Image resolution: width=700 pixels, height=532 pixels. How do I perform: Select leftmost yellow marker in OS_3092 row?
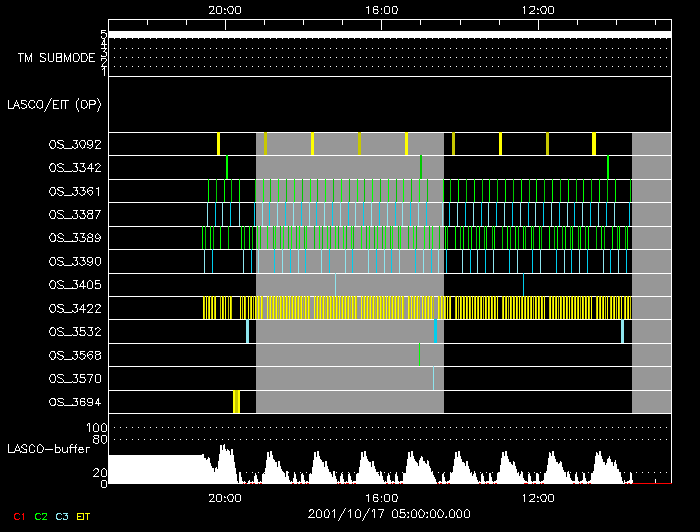(x=218, y=143)
